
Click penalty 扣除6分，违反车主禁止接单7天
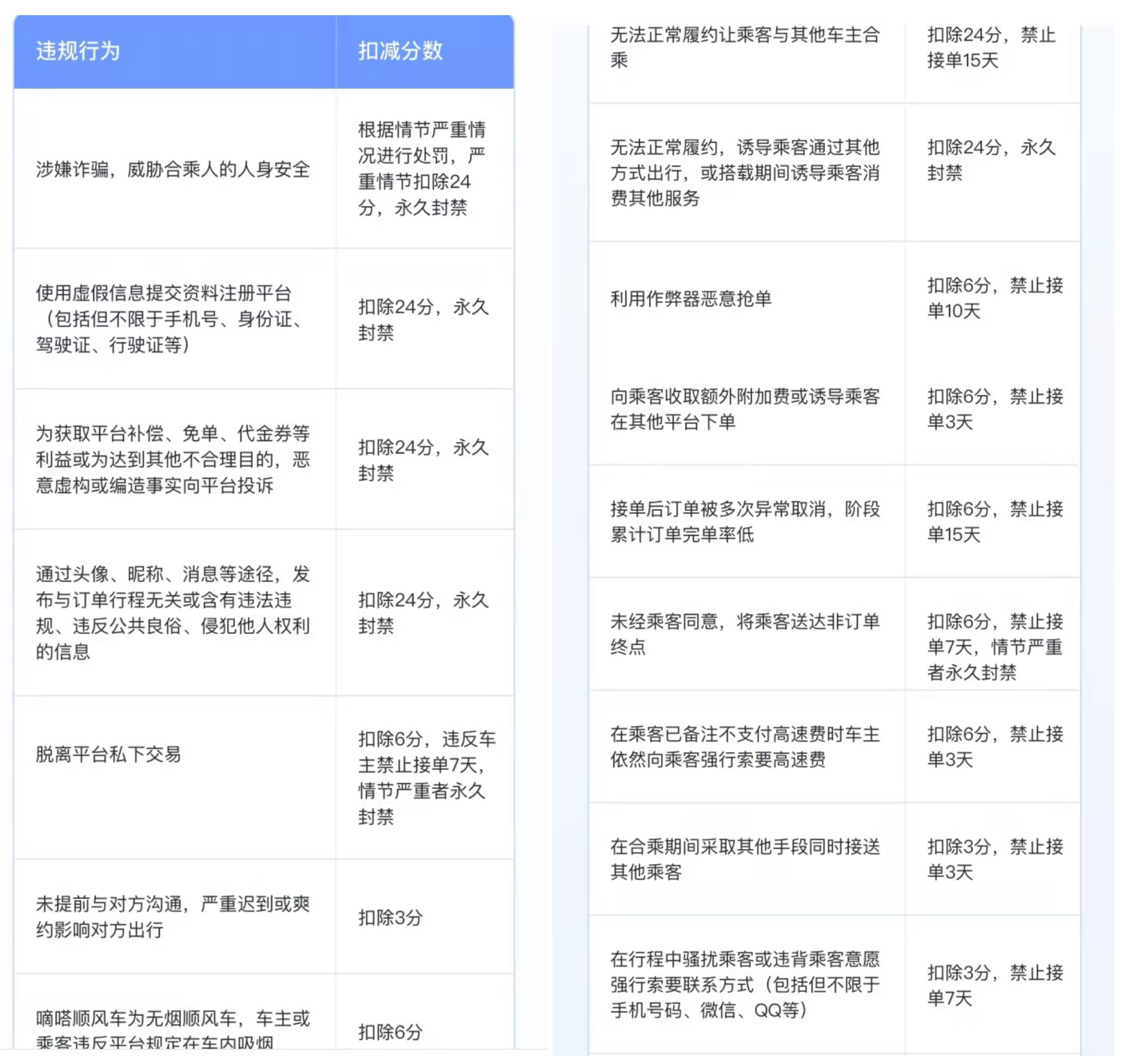click(424, 778)
